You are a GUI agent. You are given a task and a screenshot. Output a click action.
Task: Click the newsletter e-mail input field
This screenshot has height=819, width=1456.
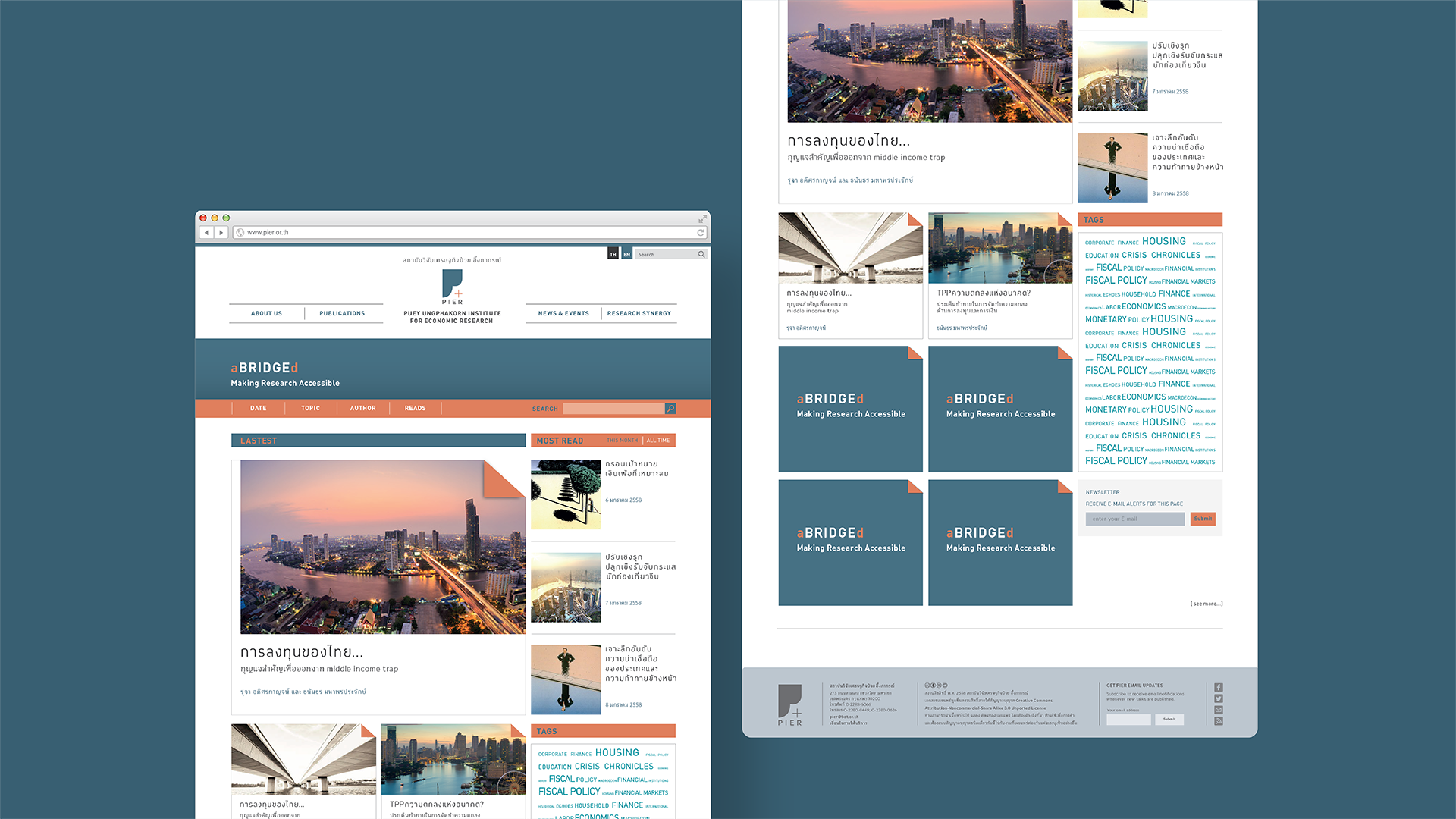(1134, 519)
